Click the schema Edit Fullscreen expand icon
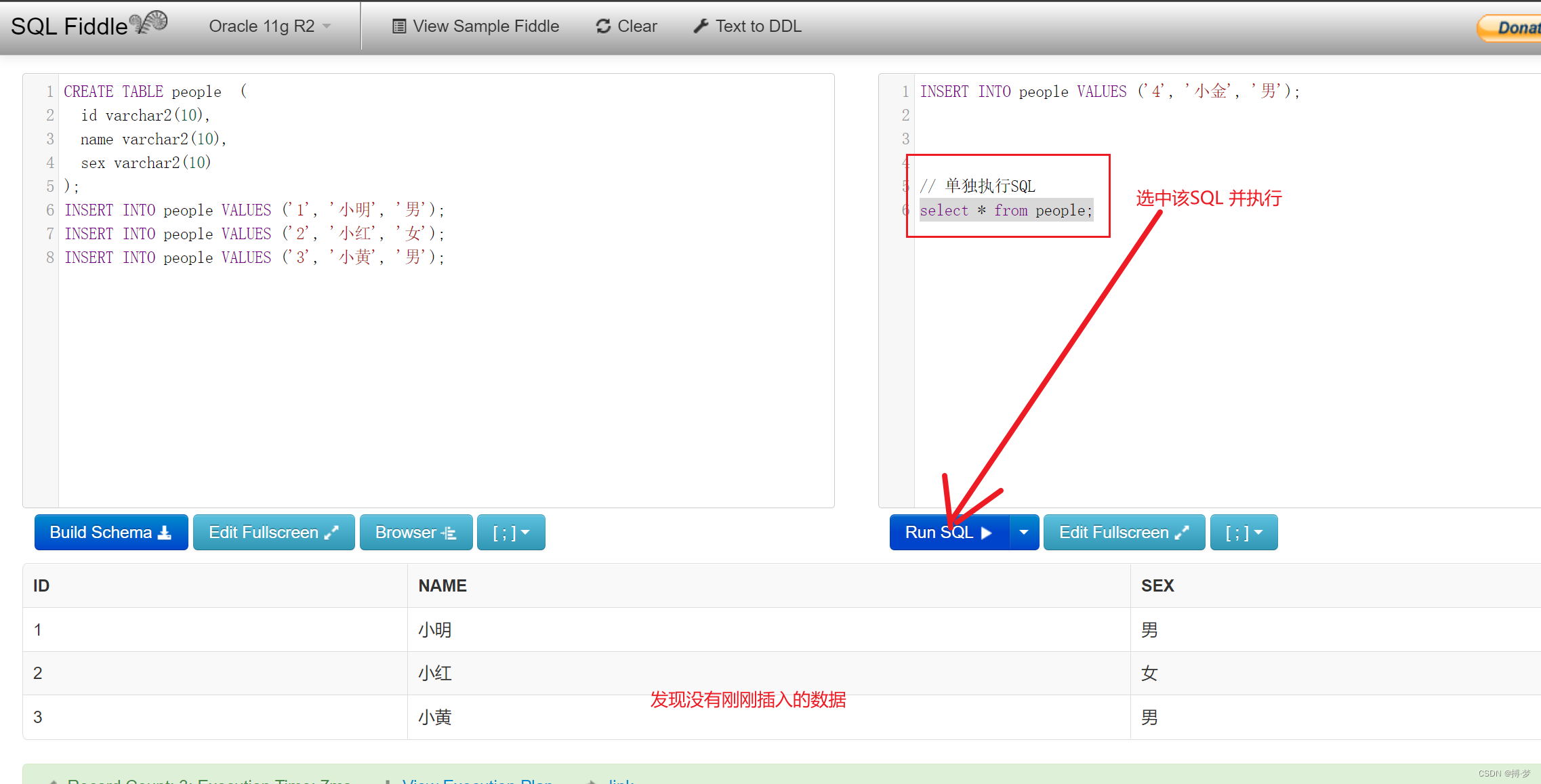The width and height of the screenshot is (1541, 784). [331, 533]
